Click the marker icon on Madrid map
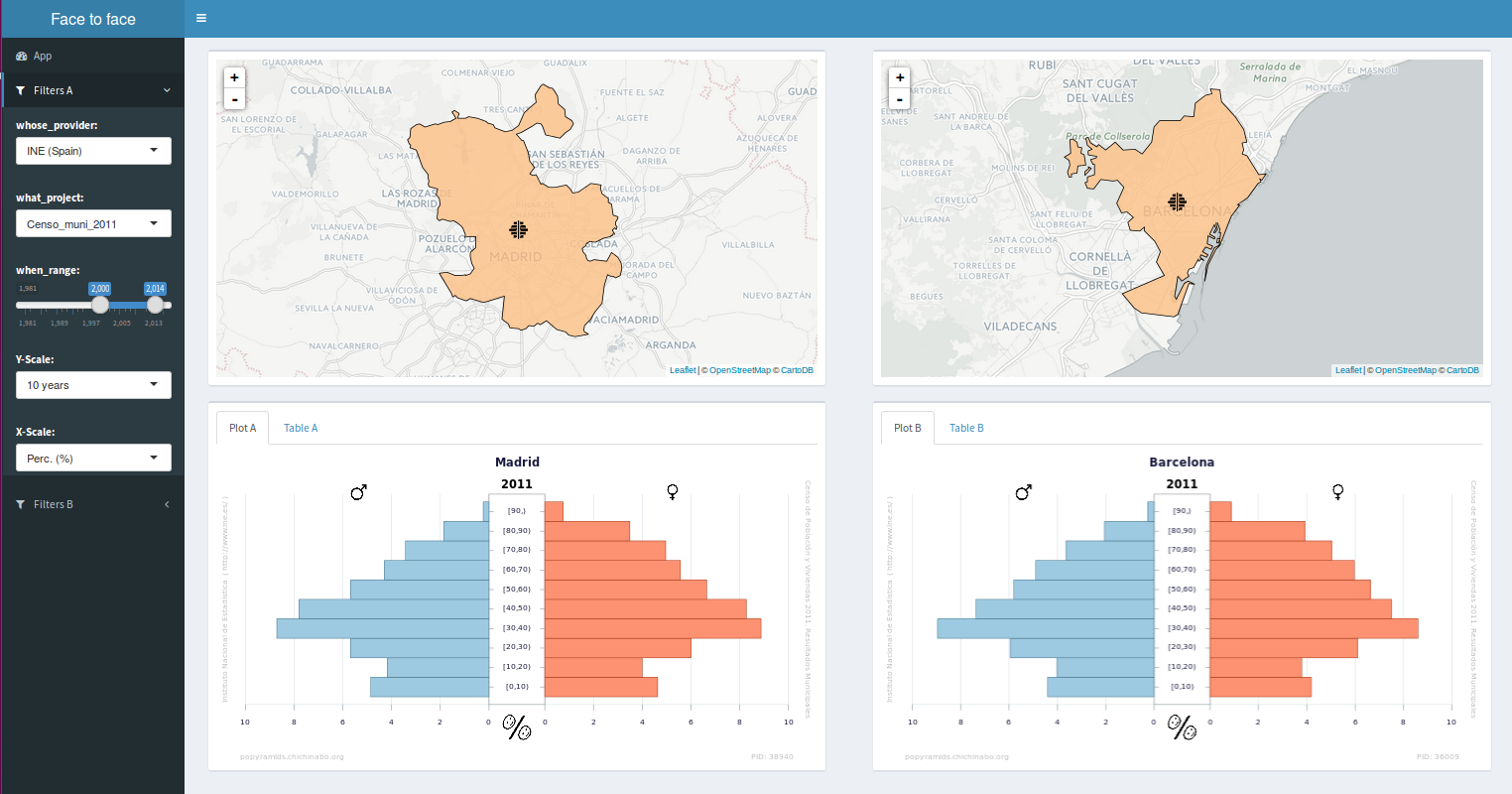 [x=518, y=230]
